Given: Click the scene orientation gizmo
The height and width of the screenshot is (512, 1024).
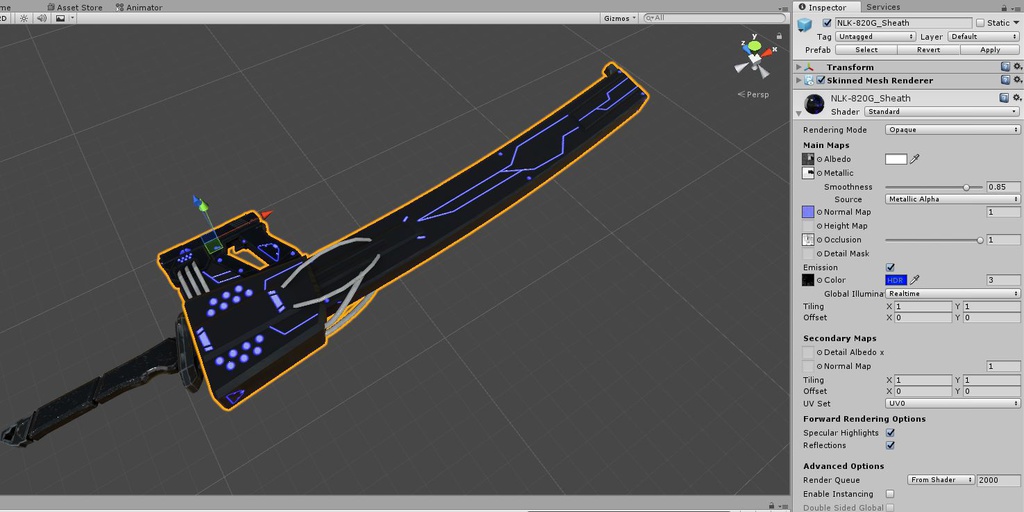Looking at the screenshot, I should [755, 57].
